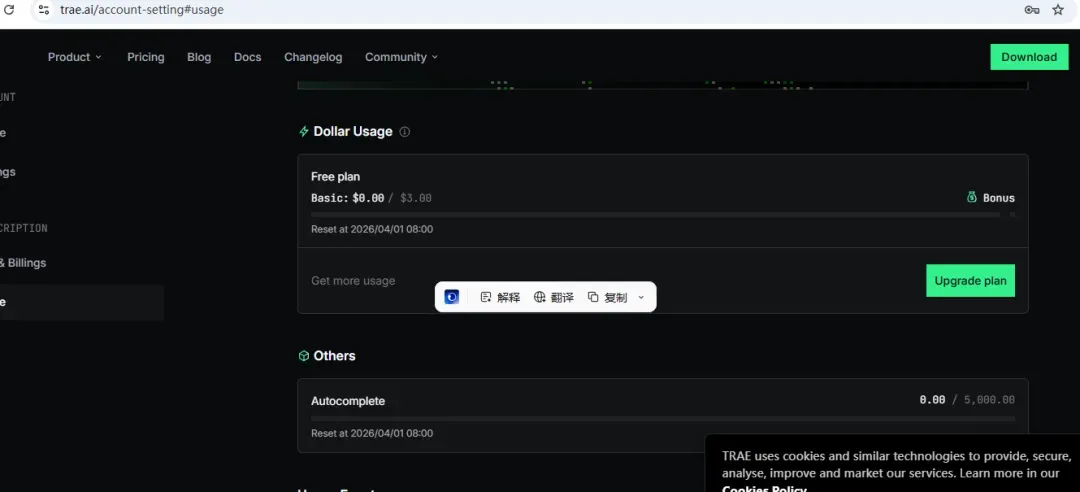
Task: Click the Upgrade plan button
Action: tap(970, 280)
